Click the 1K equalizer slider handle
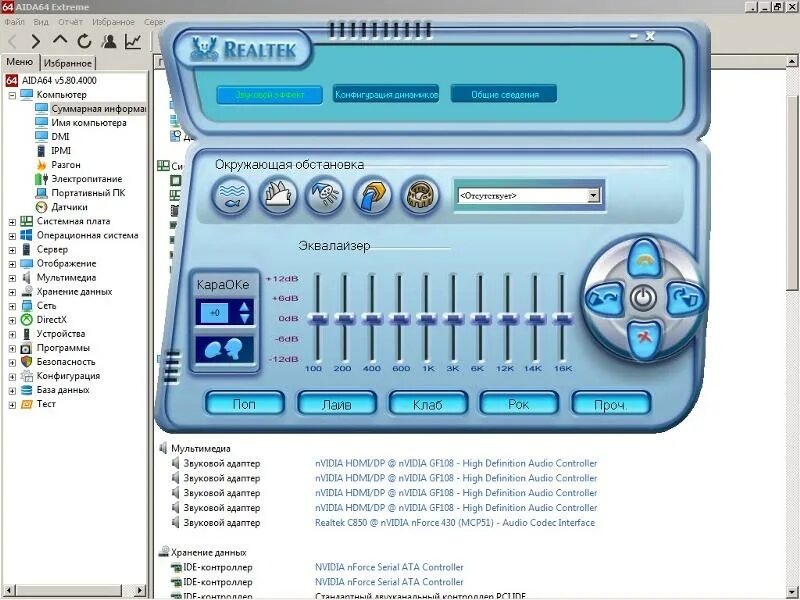 point(426,319)
